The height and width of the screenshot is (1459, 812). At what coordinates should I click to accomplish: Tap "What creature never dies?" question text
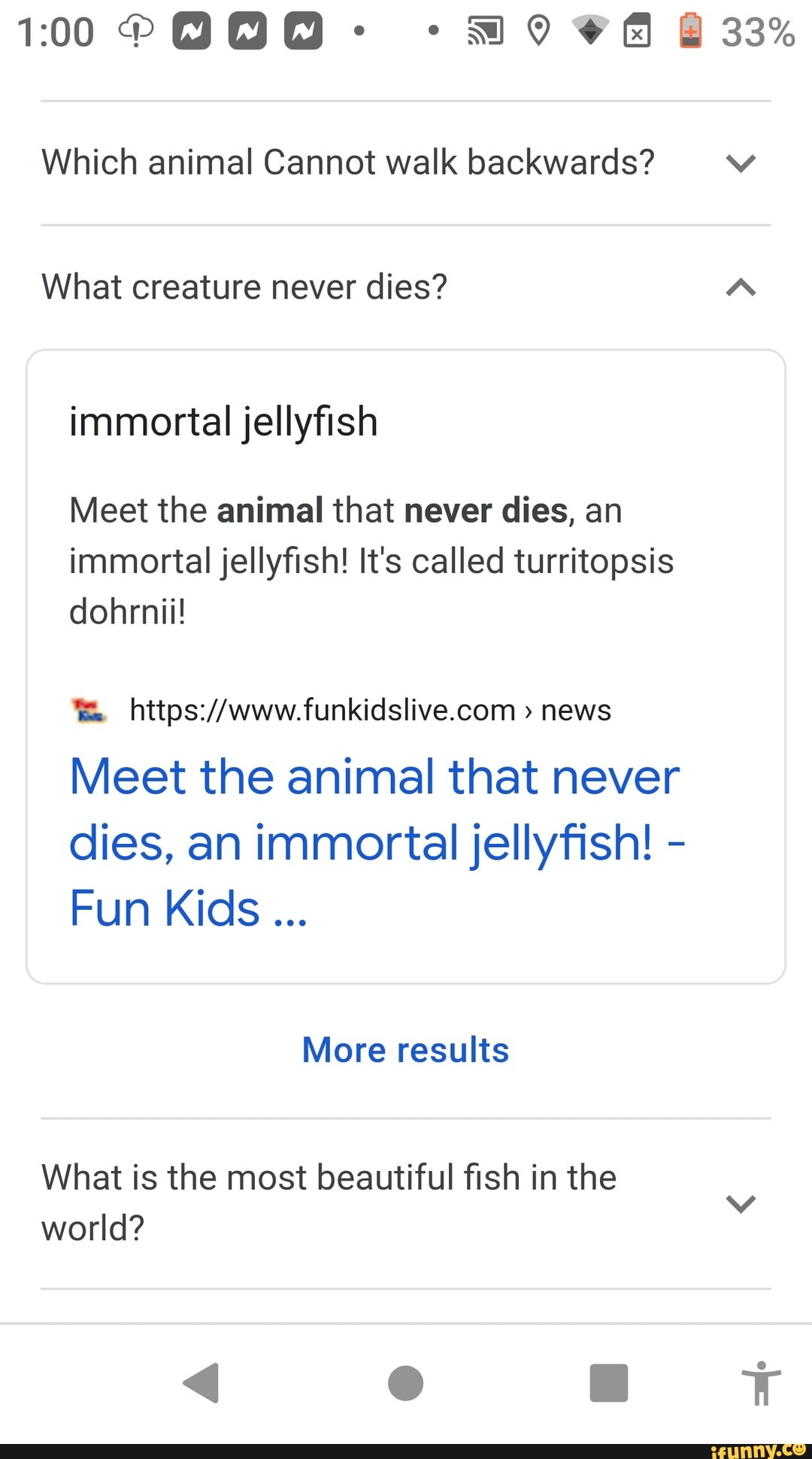click(244, 287)
